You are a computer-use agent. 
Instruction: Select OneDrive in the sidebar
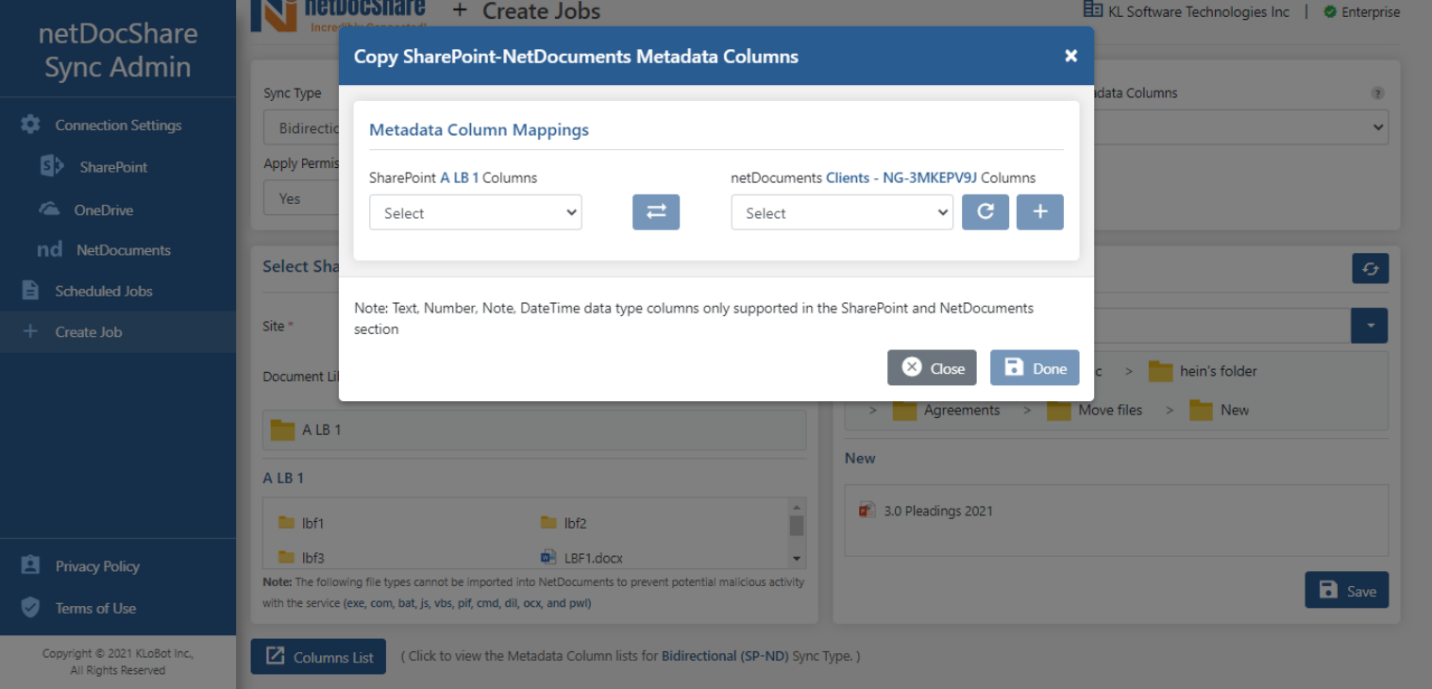coord(103,210)
